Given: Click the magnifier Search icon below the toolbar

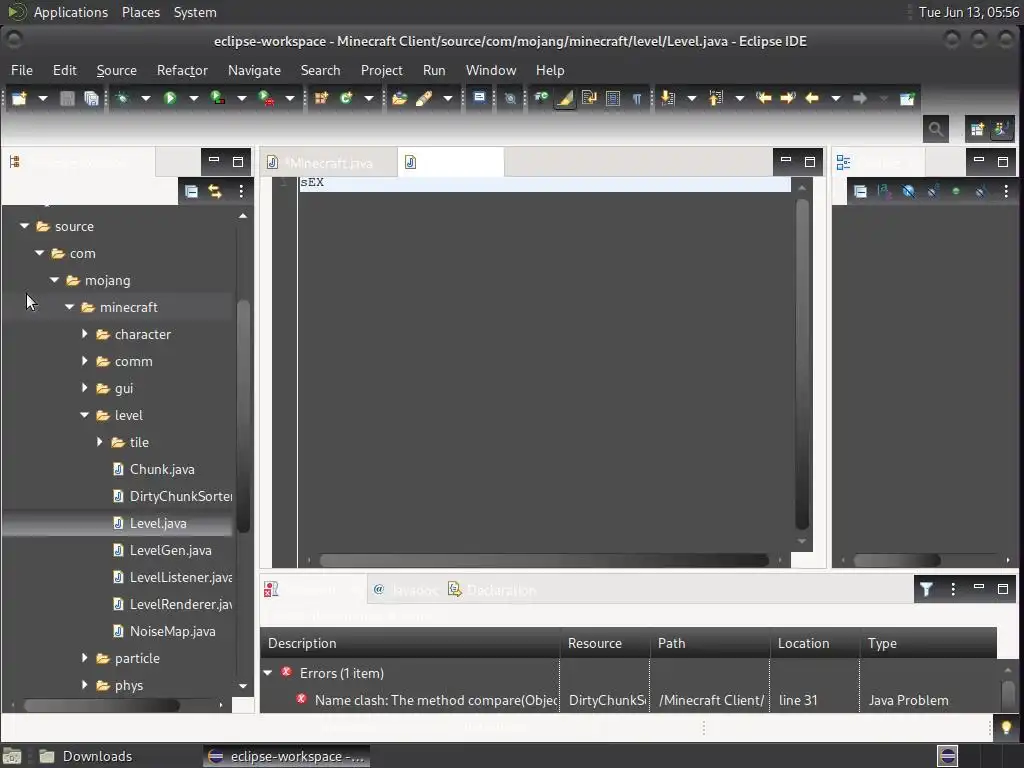Looking at the screenshot, I should click(936, 129).
